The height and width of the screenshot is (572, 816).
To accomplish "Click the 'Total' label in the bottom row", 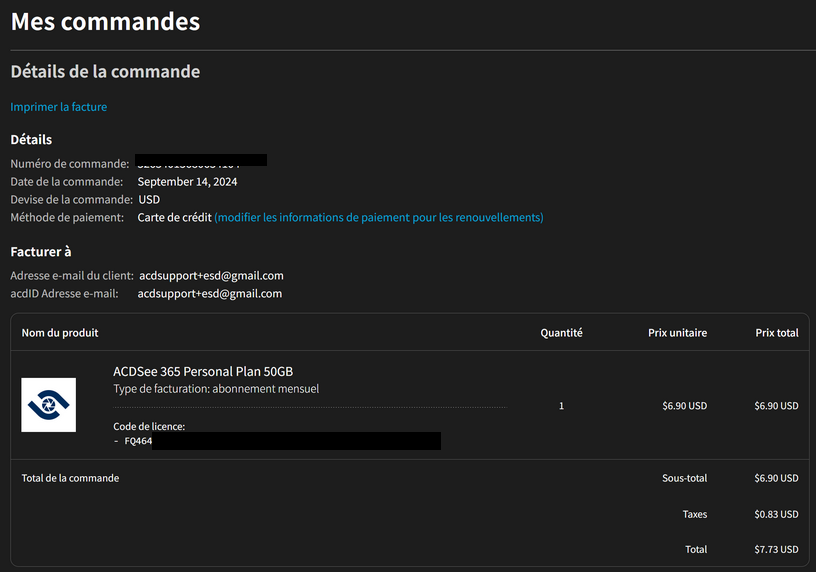I will coord(696,549).
